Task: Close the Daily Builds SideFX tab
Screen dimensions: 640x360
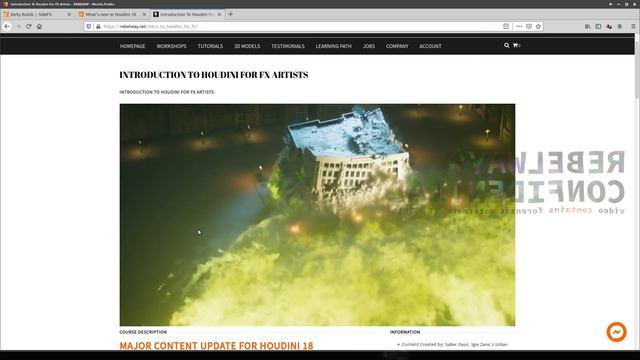Action: pos(69,14)
